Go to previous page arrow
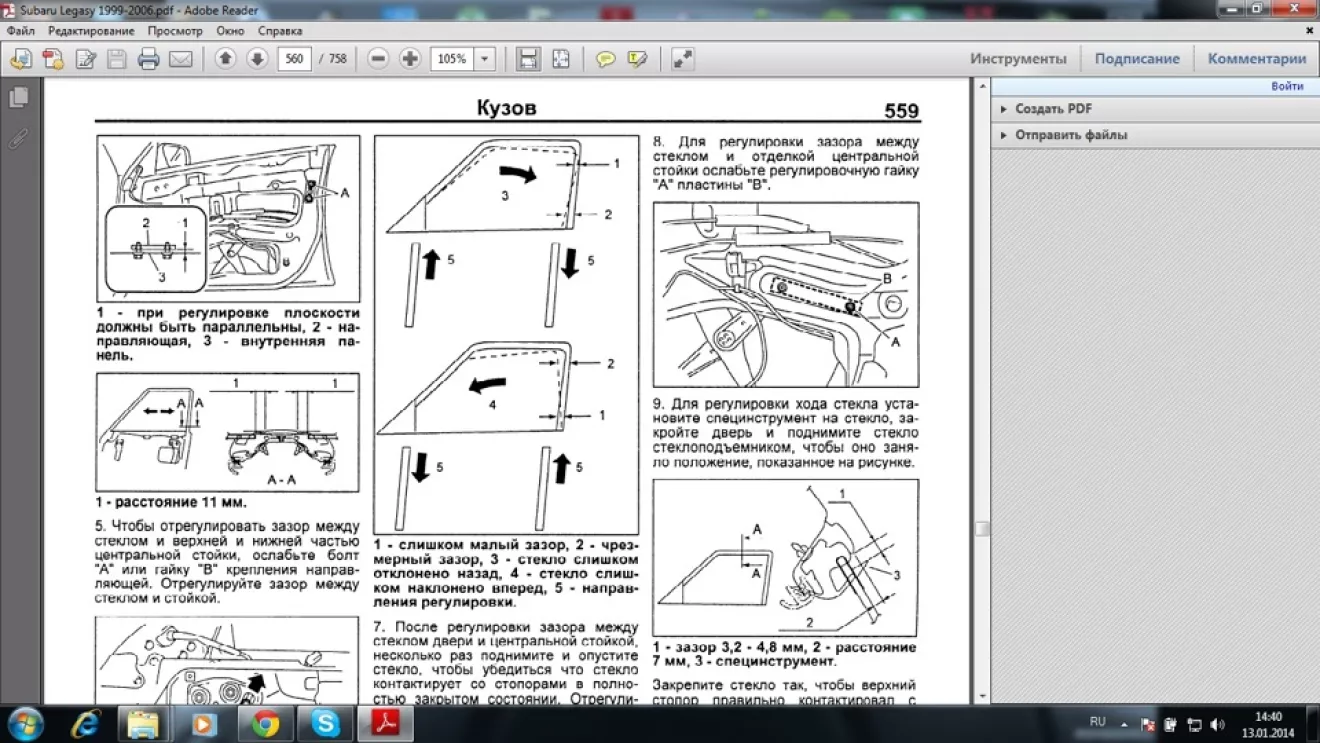Image resolution: width=1320 pixels, height=743 pixels. (x=226, y=59)
